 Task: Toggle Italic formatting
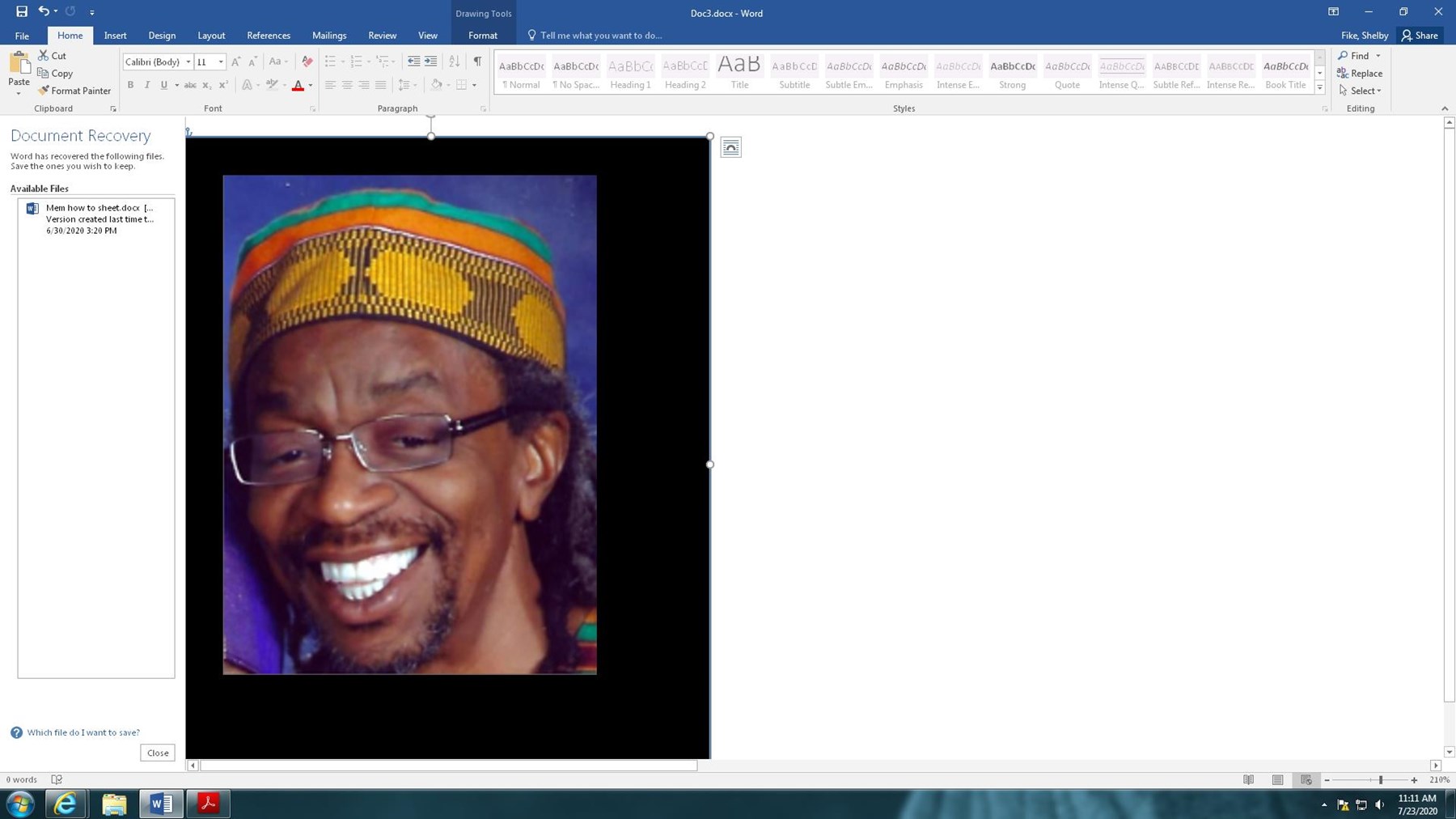[x=147, y=85]
